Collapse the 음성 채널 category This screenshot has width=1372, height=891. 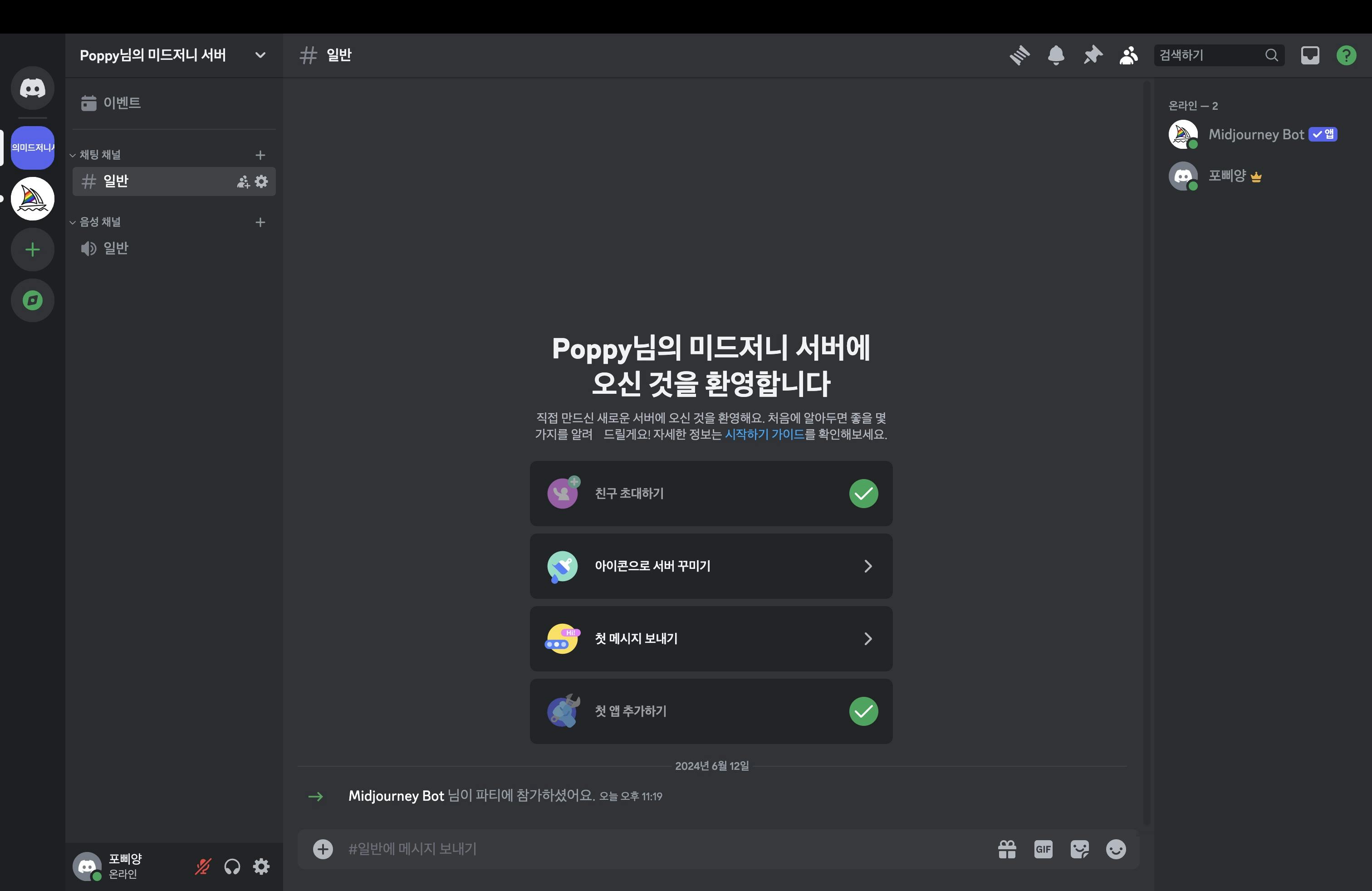pyautogui.click(x=99, y=222)
